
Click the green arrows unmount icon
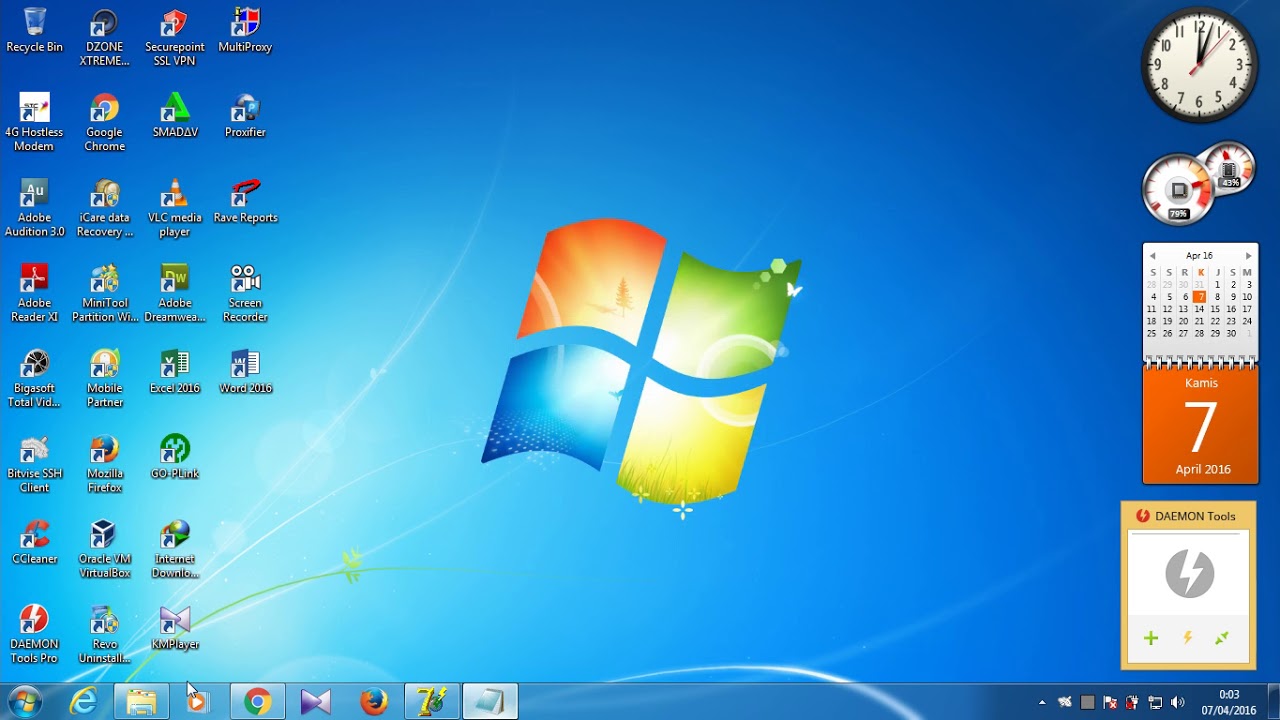click(x=1221, y=638)
